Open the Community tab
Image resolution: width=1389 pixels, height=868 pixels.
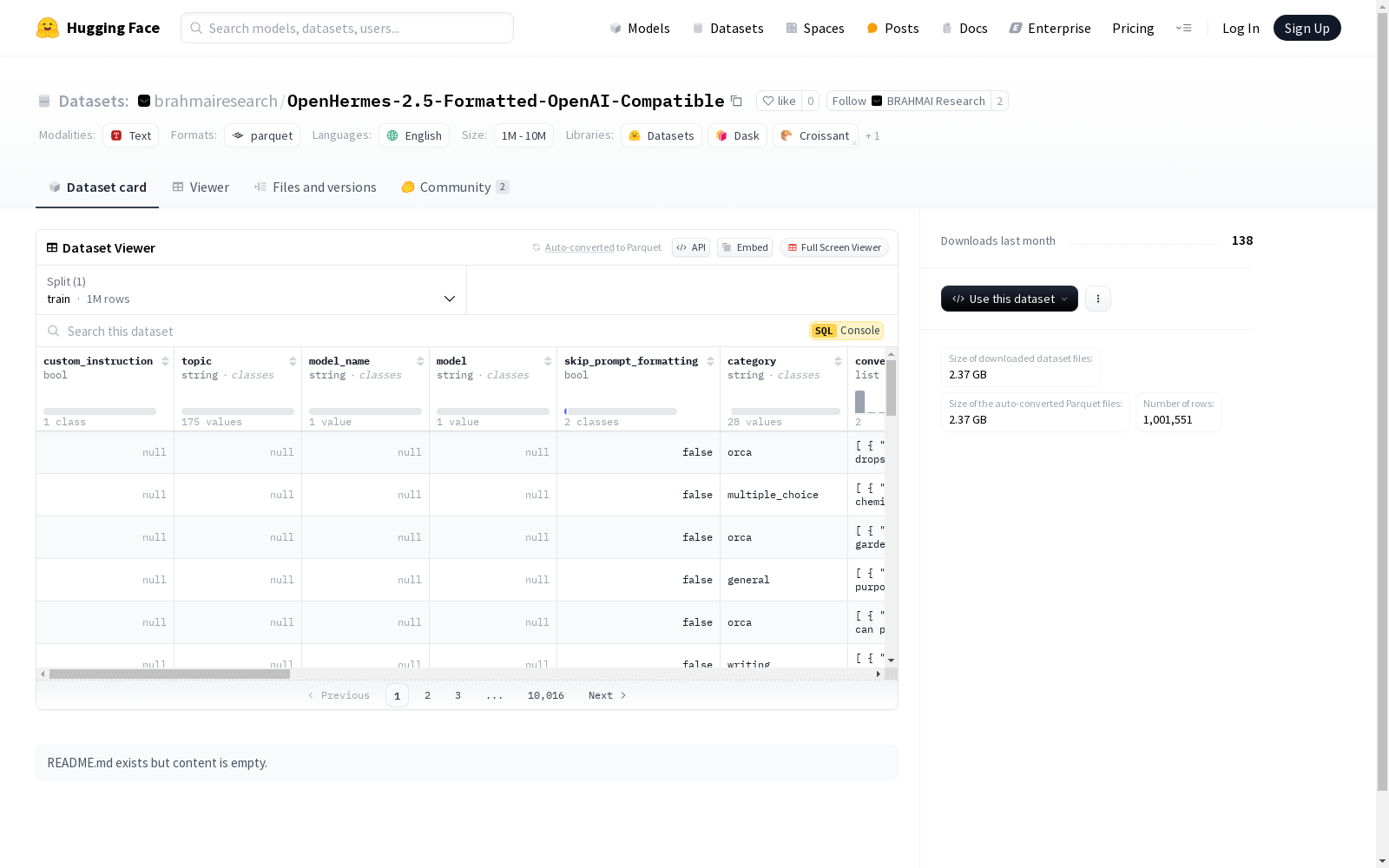pyautogui.click(x=455, y=187)
